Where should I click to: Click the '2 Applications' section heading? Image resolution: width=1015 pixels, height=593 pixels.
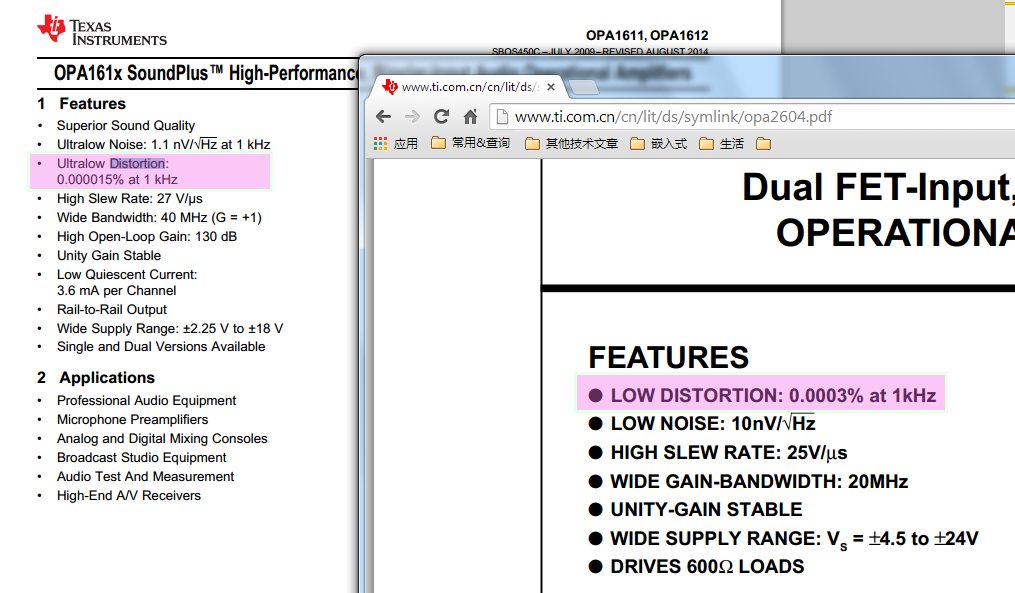pos(96,377)
